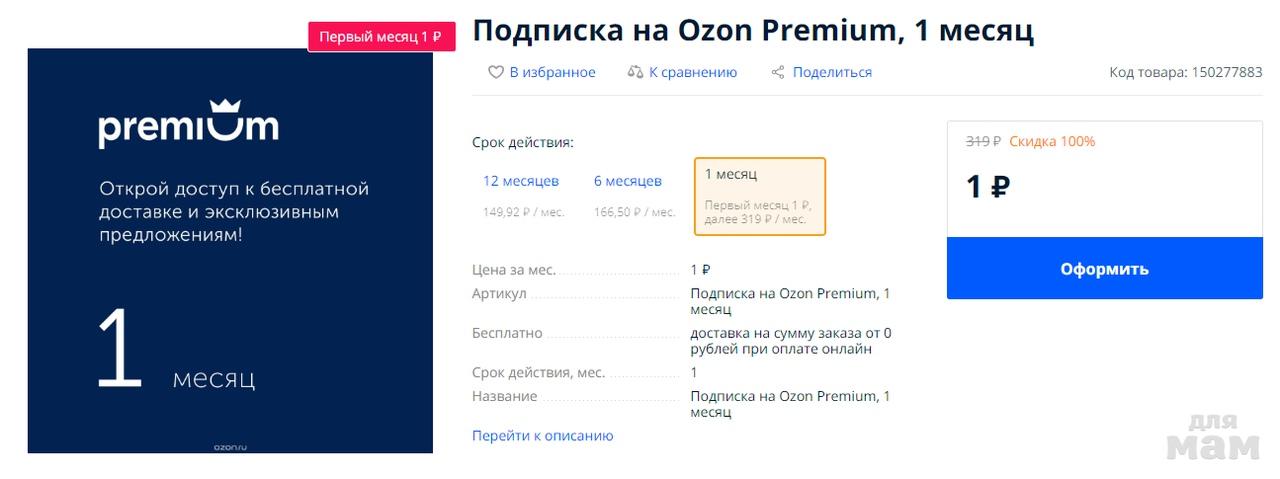Click the Поделиться link text
This screenshot has height=479, width=1280.
pyautogui.click(x=832, y=72)
